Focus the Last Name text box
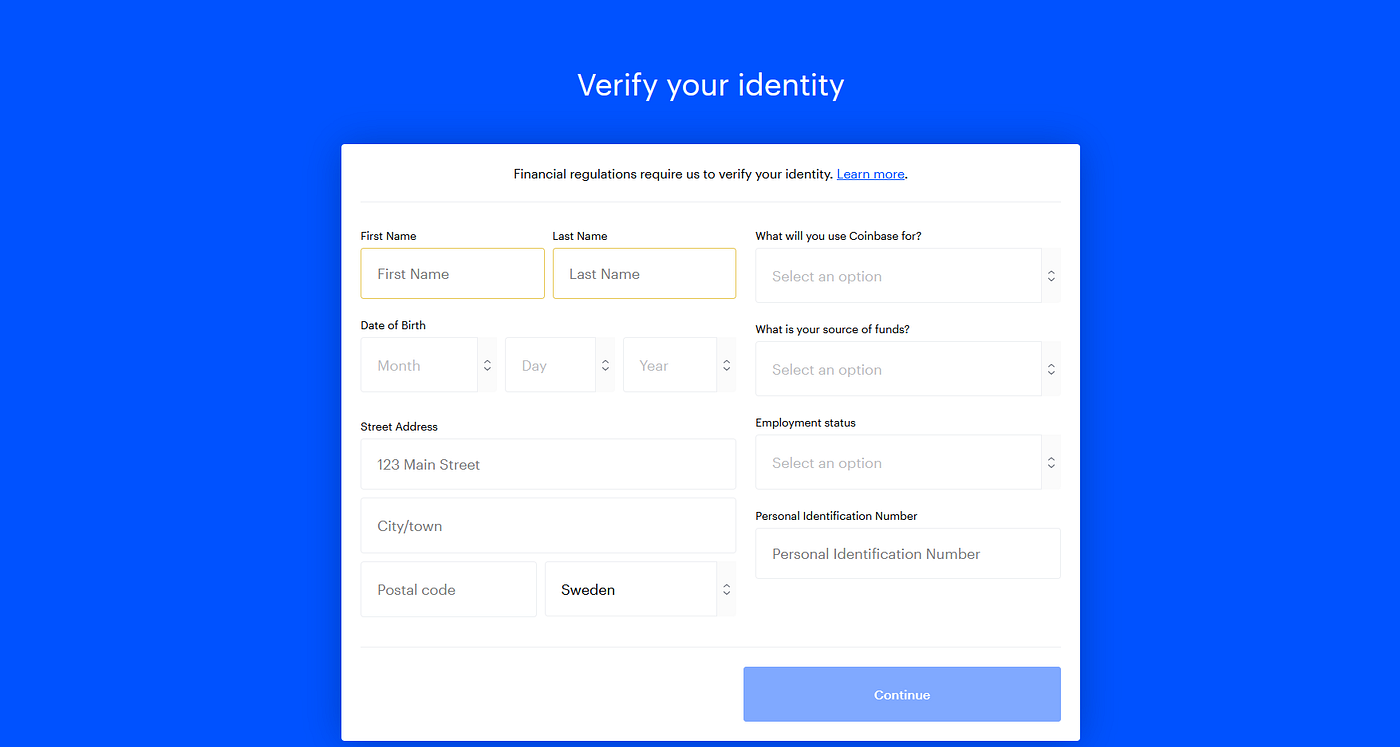This screenshot has width=1400, height=747. (x=644, y=274)
